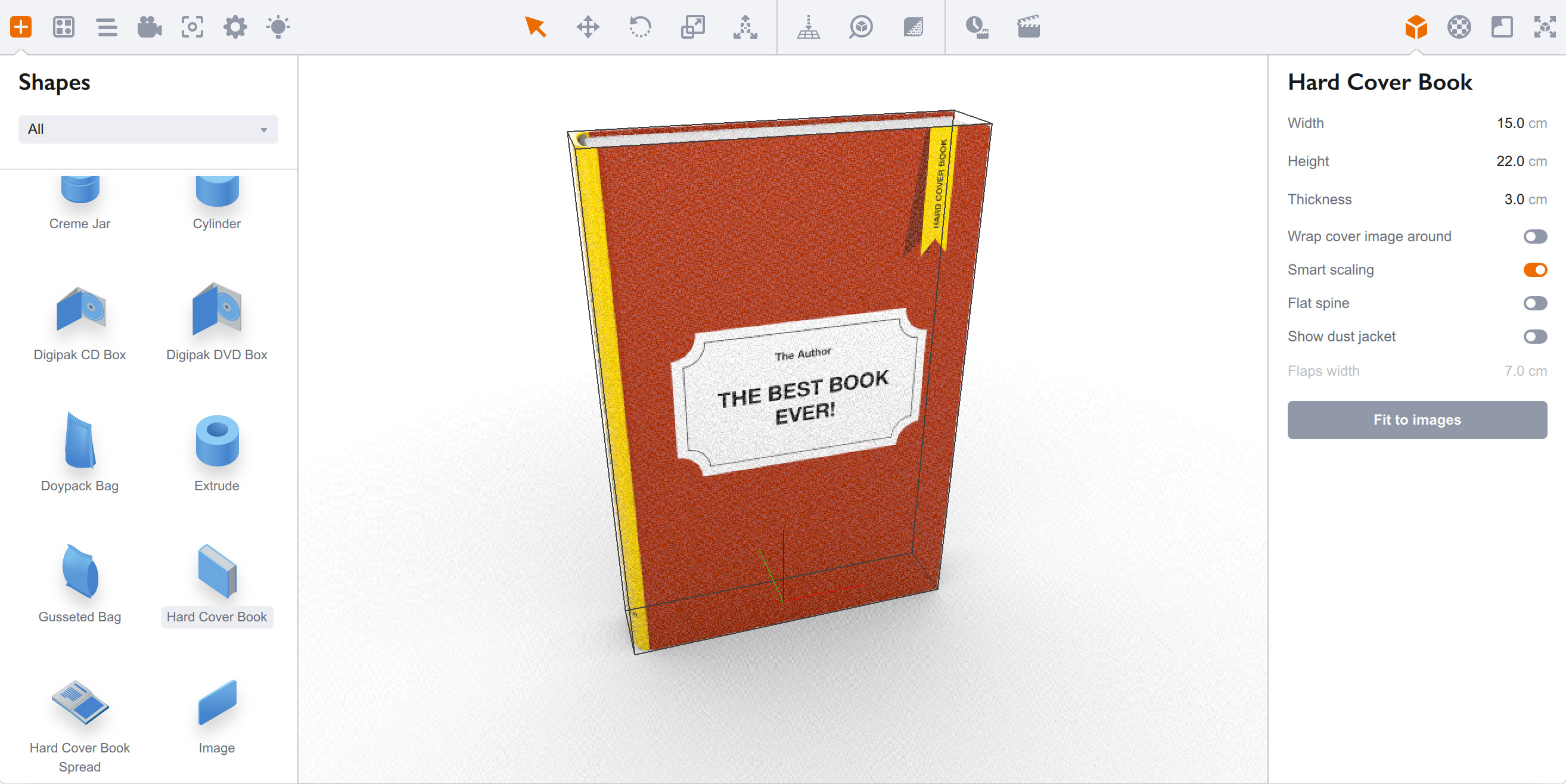This screenshot has width=1566, height=784.
Task: Select the move tool
Action: pyautogui.click(x=588, y=27)
